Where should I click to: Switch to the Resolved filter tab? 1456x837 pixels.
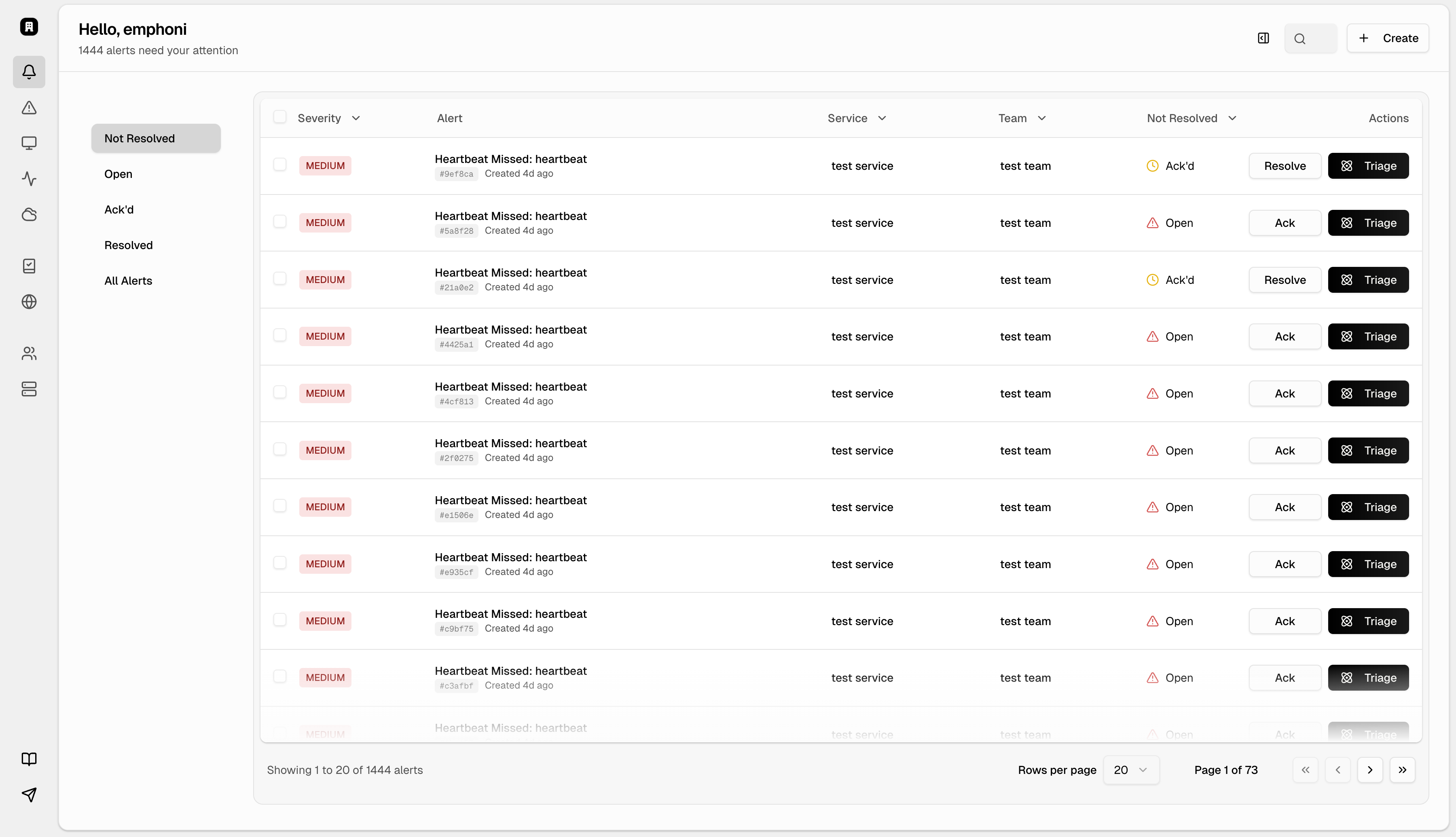point(128,245)
